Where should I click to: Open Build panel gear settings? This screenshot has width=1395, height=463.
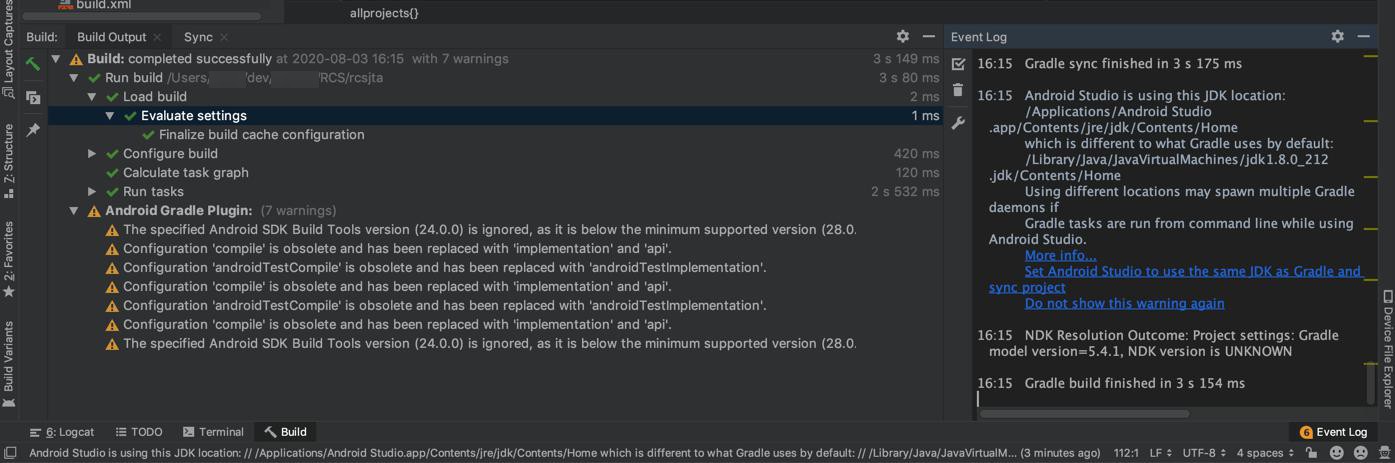coord(902,36)
